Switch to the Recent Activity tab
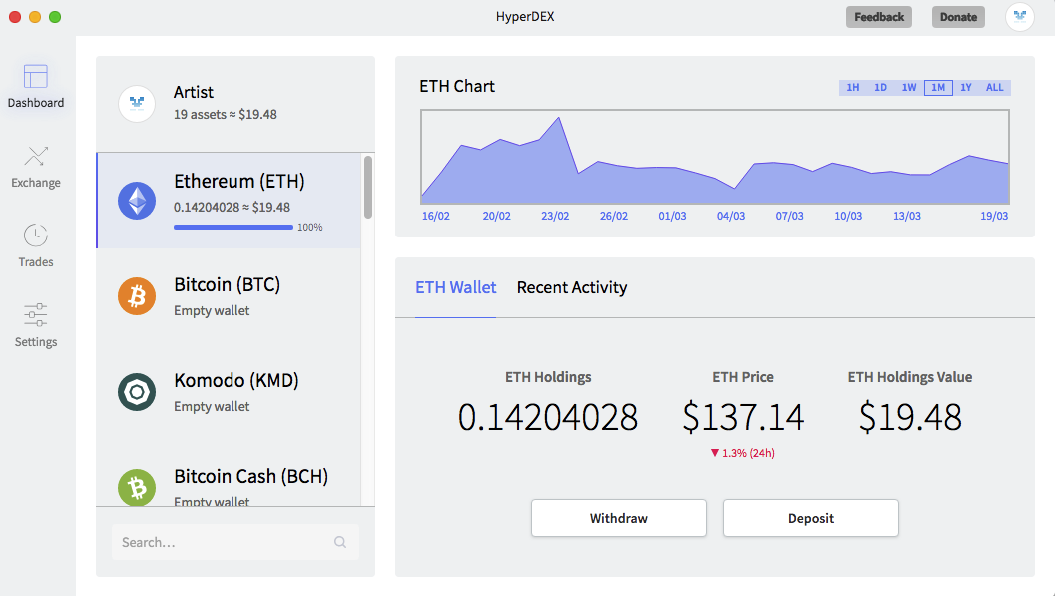The width and height of the screenshot is (1055, 596). 572,287
